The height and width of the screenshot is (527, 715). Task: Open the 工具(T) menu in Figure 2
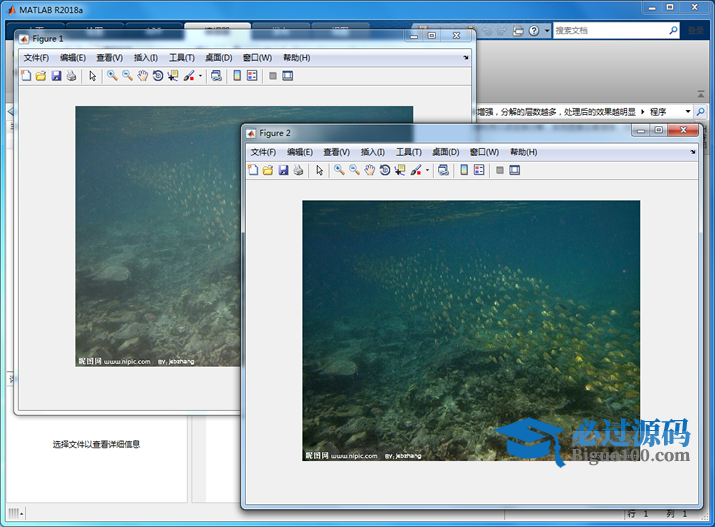click(409, 152)
